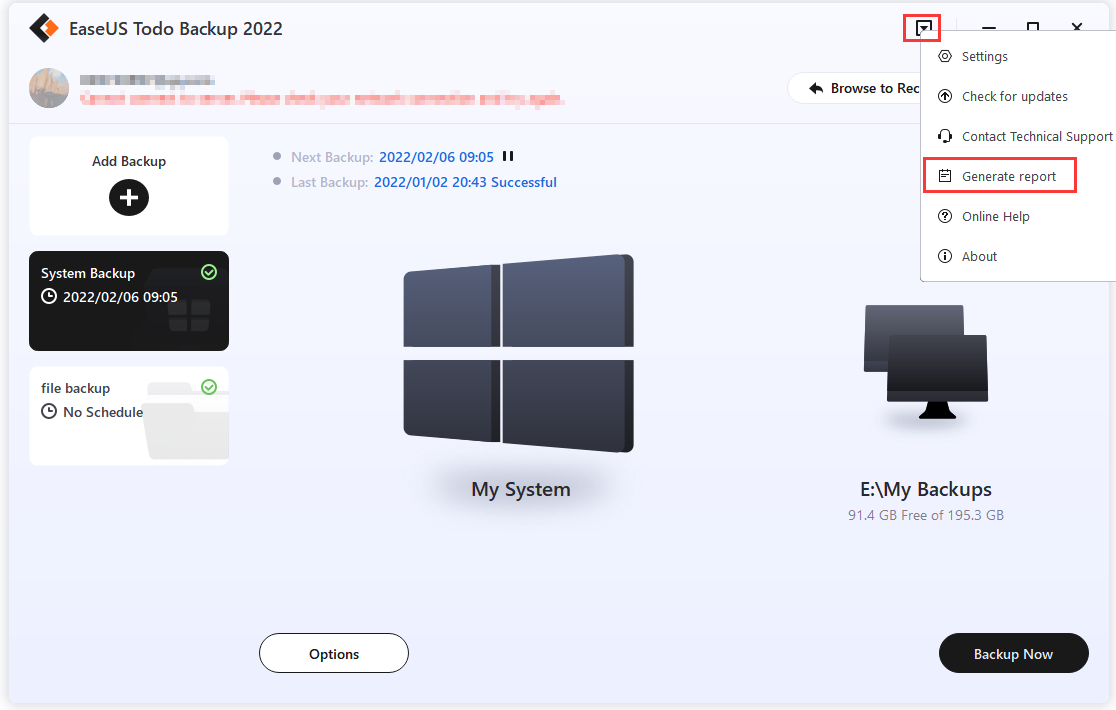Click the Add Backup plus icon
1116x710 pixels.
point(128,197)
